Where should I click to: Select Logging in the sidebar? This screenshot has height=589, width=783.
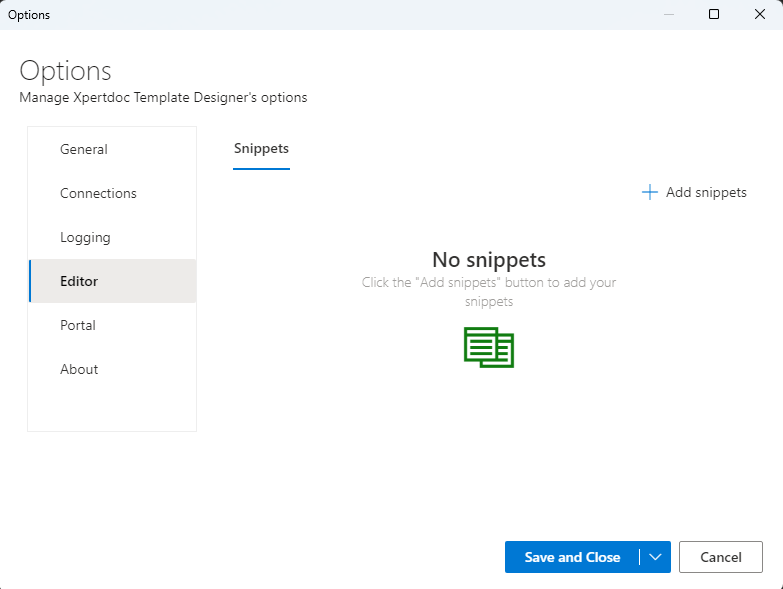[85, 237]
